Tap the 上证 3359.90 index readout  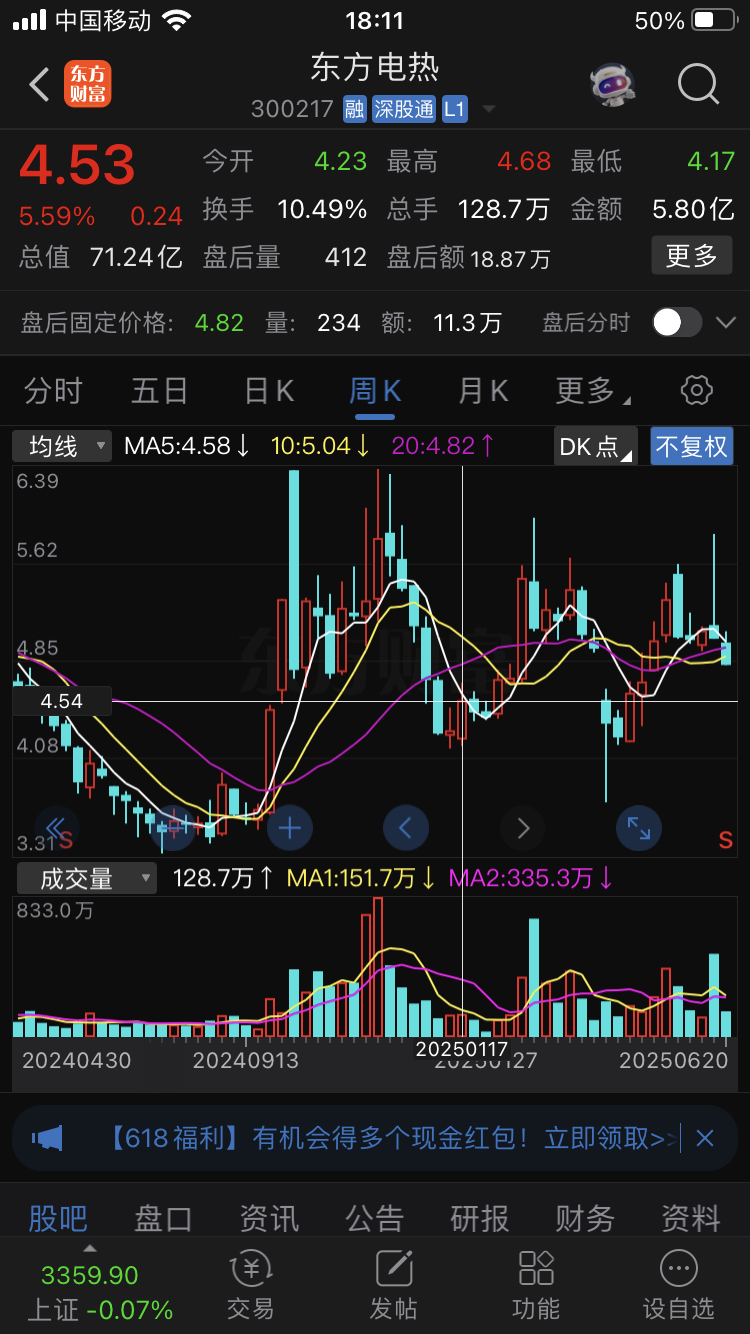99,1292
